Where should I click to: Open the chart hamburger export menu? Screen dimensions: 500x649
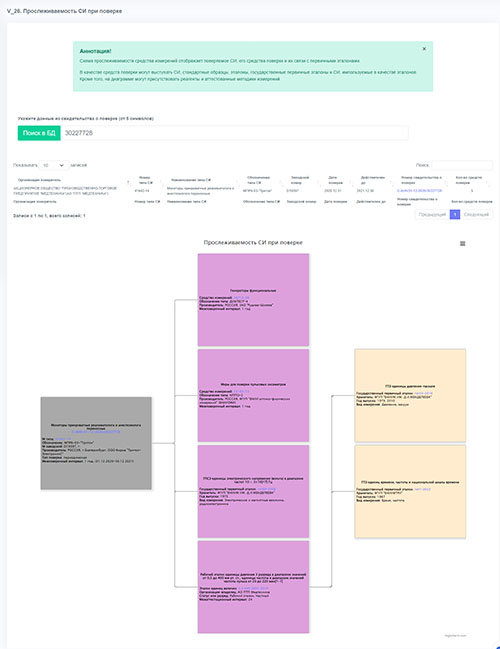(463, 243)
